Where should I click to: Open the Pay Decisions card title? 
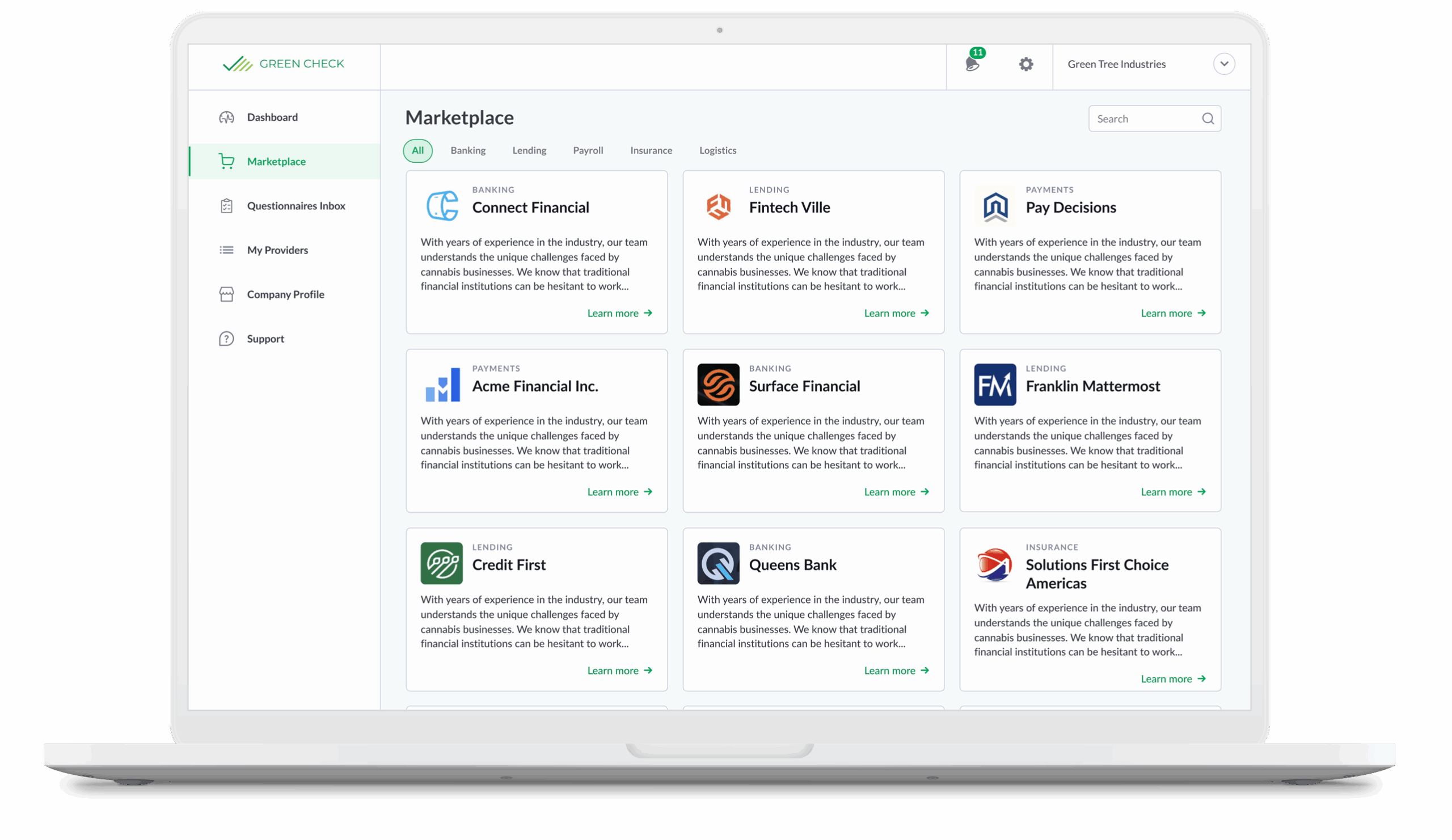[x=1070, y=208]
